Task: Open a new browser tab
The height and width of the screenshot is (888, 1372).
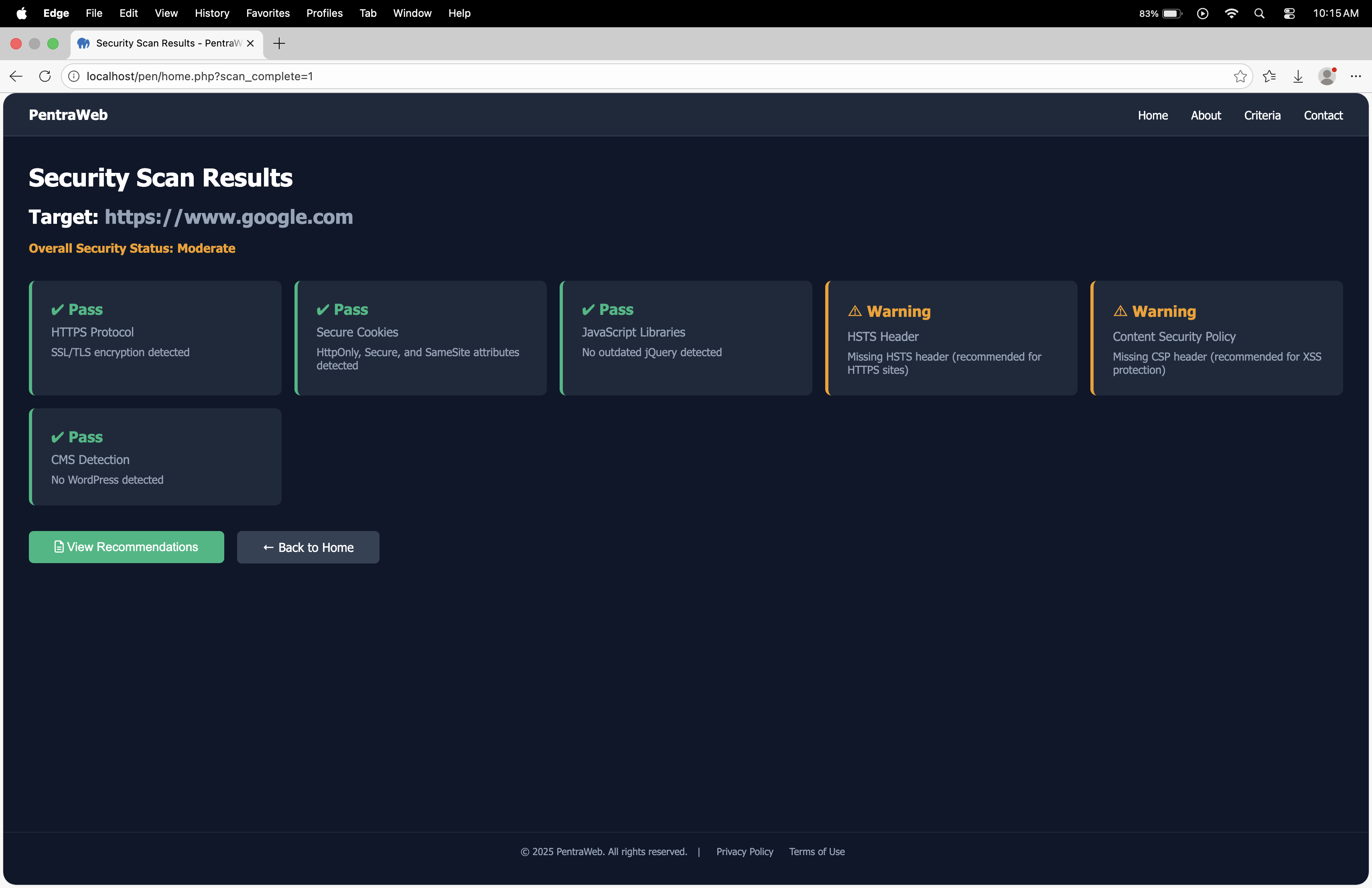Action: coord(279,43)
